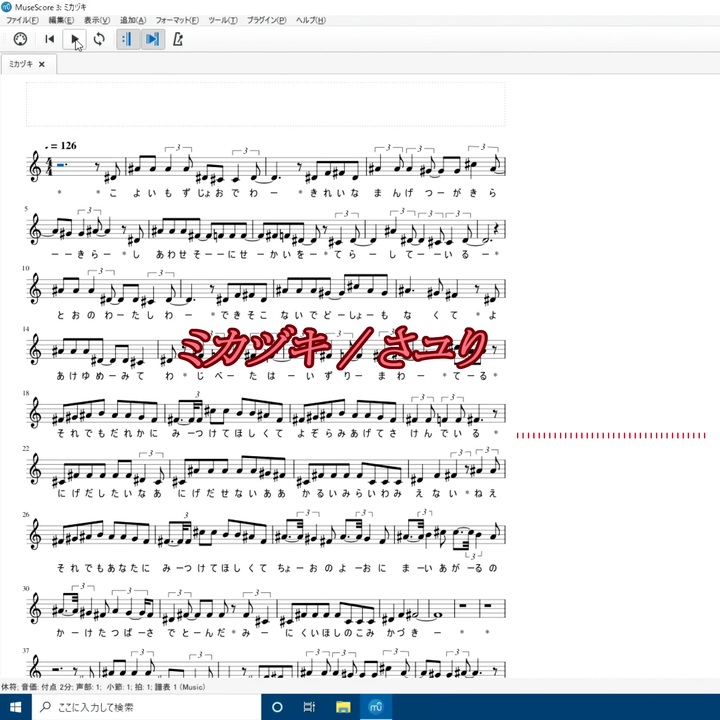Image resolution: width=720 pixels, height=720 pixels.
Task: Click the taskbar search box ここに入力して検索
Action: [x=146, y=707]
